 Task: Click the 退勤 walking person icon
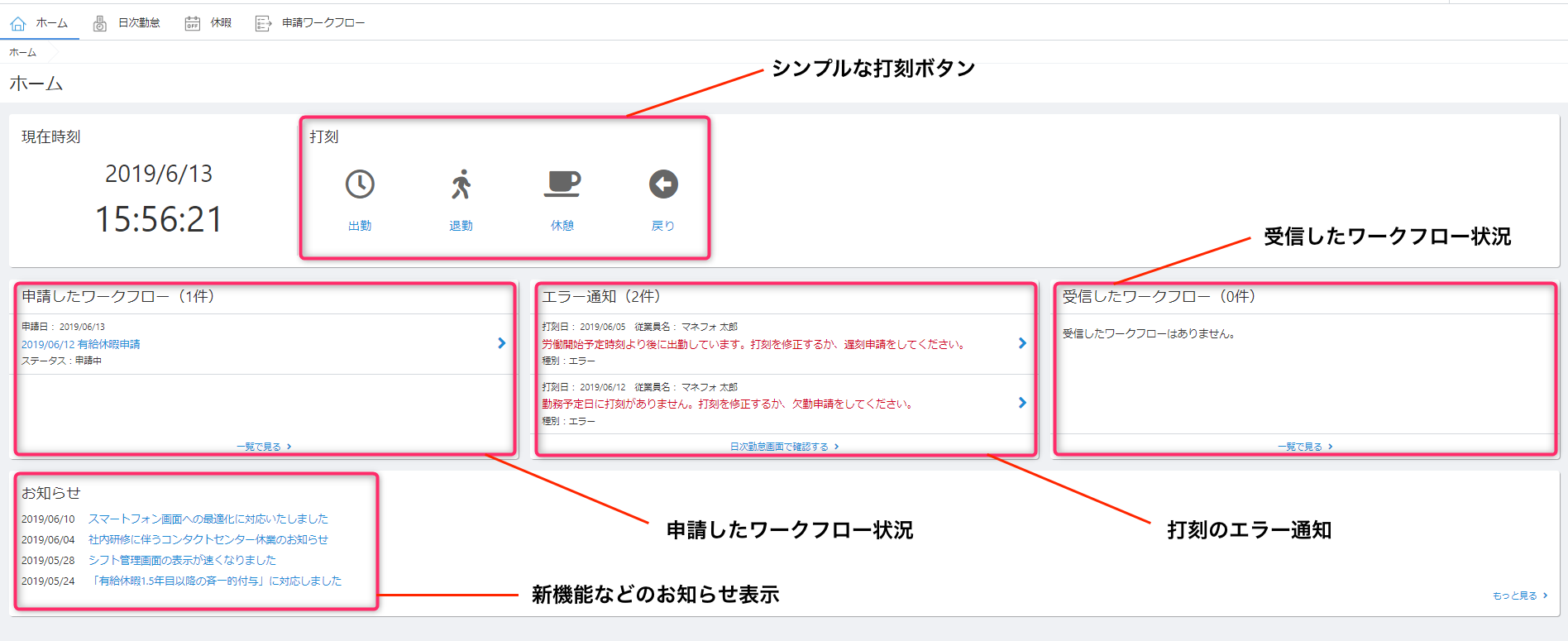[x=461, y=184]
